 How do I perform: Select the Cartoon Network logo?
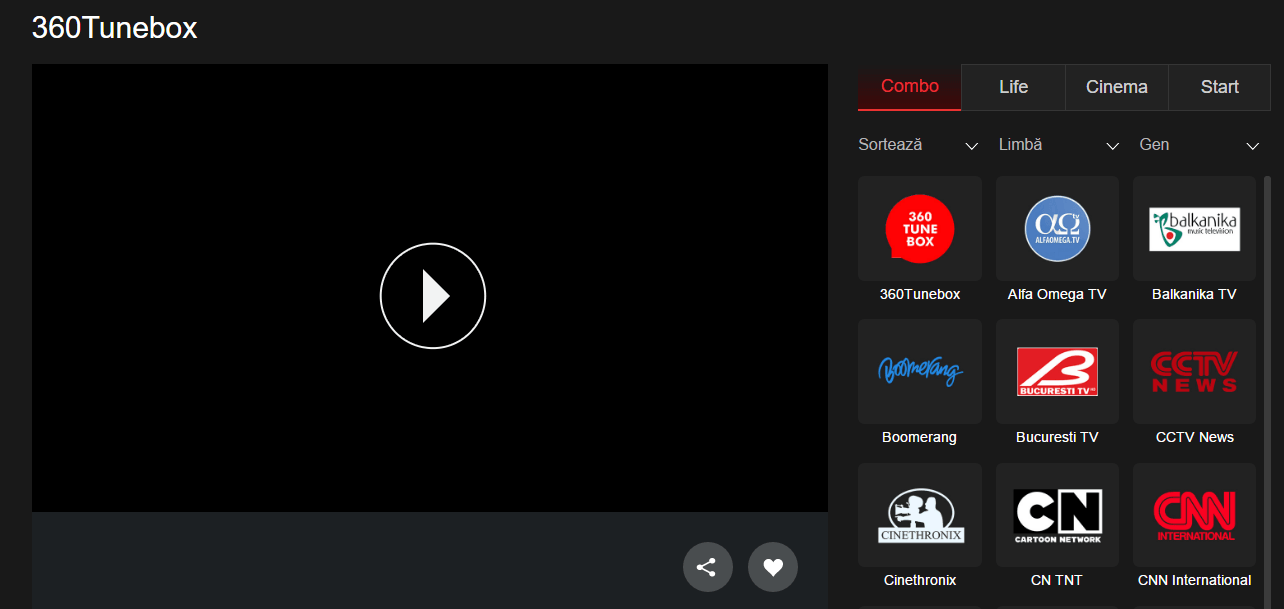coord(1057,514)
